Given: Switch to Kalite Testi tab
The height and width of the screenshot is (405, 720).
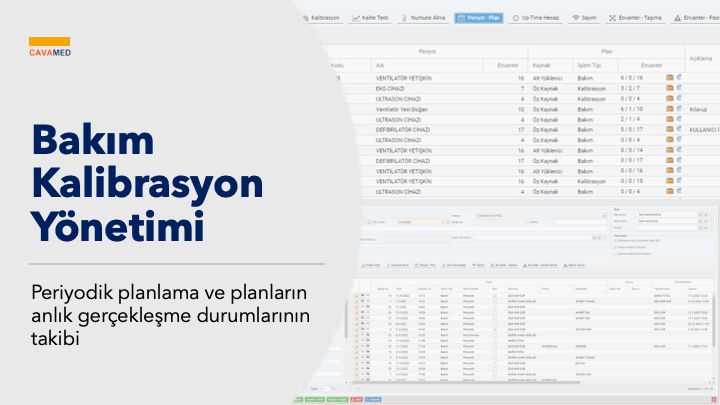Looking at the screenshot, I should coord(372,18).
